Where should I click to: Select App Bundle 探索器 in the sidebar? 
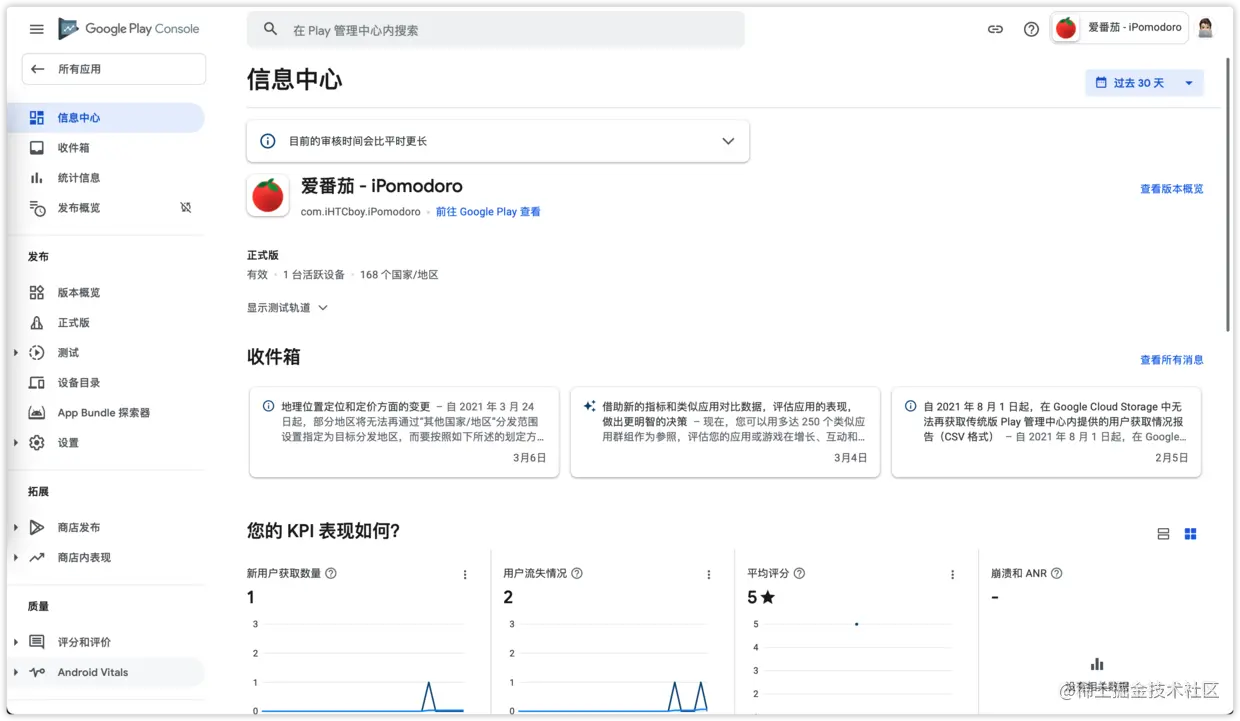(x=107, y=413)
